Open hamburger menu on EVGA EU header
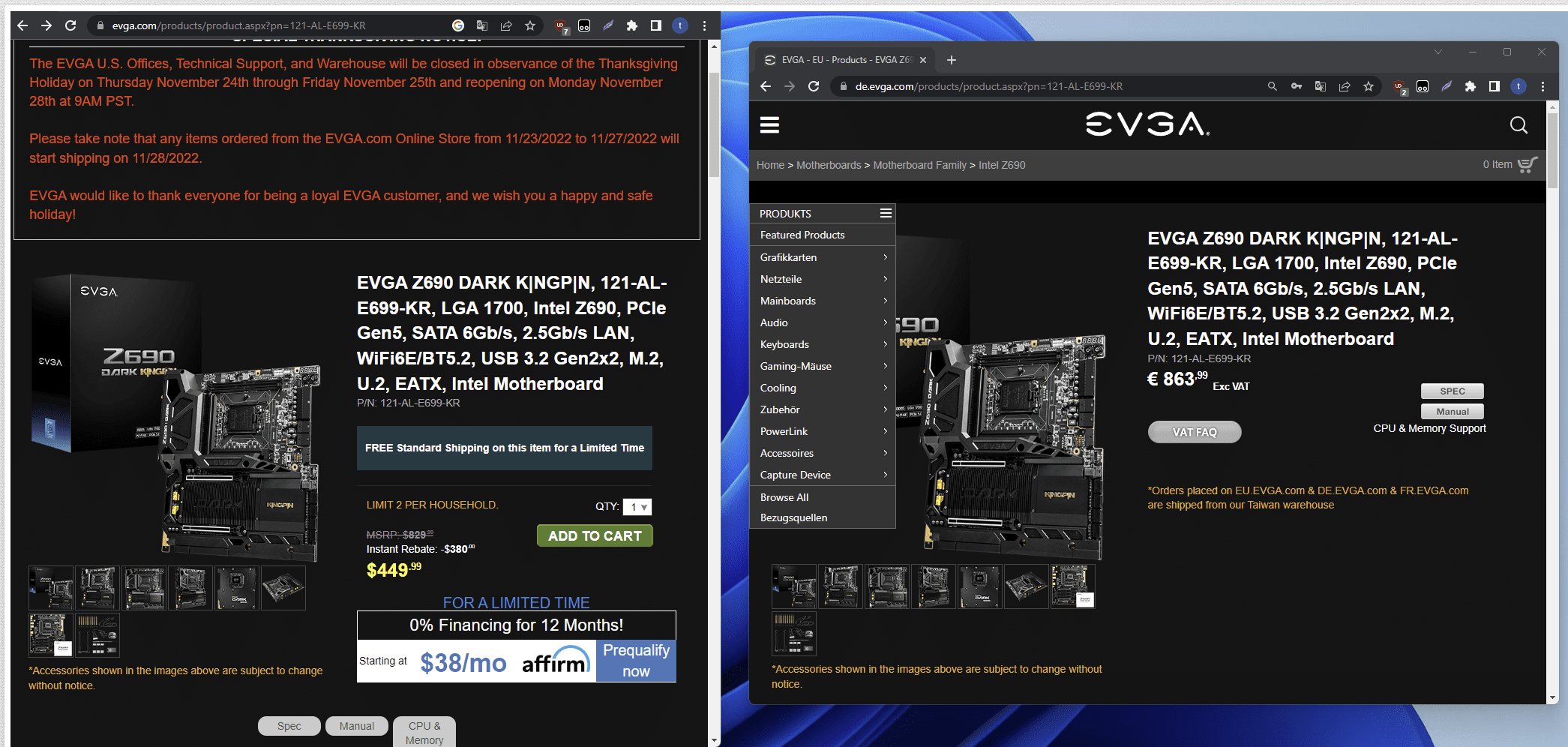The width and height of the screenshot is (1568, 747). pos(769,125)
